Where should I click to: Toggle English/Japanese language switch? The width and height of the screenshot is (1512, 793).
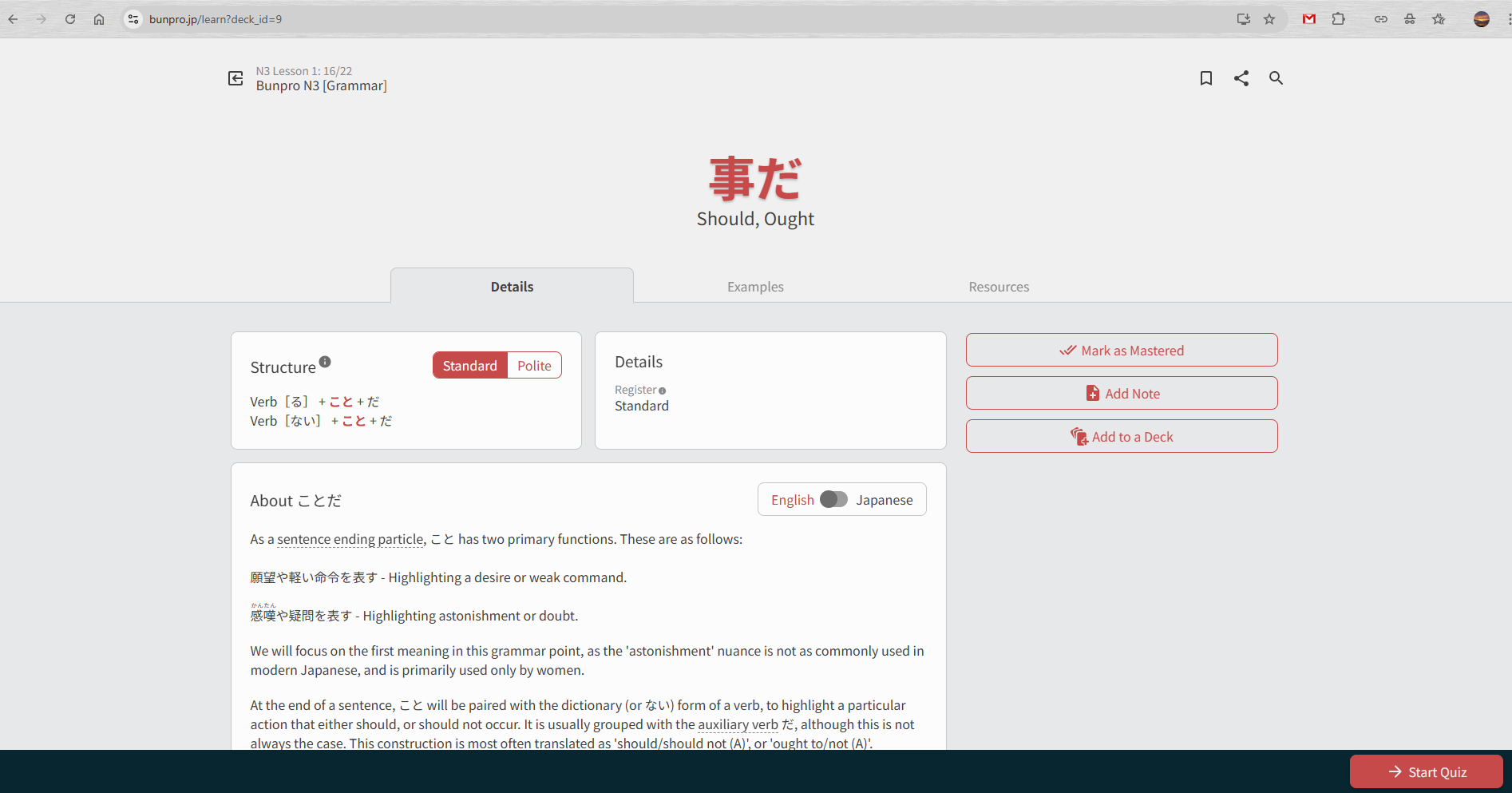pyautogui.click(x=833, y=499)
